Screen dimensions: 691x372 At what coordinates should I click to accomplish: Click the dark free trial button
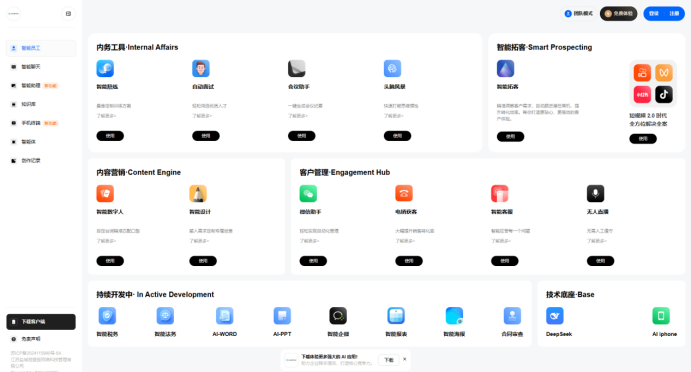pos(618,14)
